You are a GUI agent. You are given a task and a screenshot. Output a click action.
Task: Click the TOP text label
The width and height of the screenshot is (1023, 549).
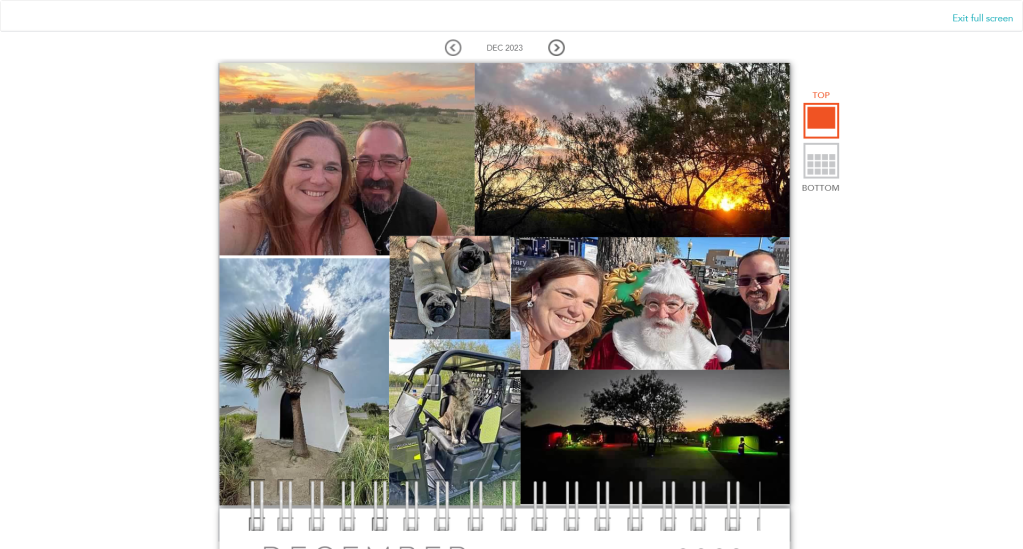821,95
